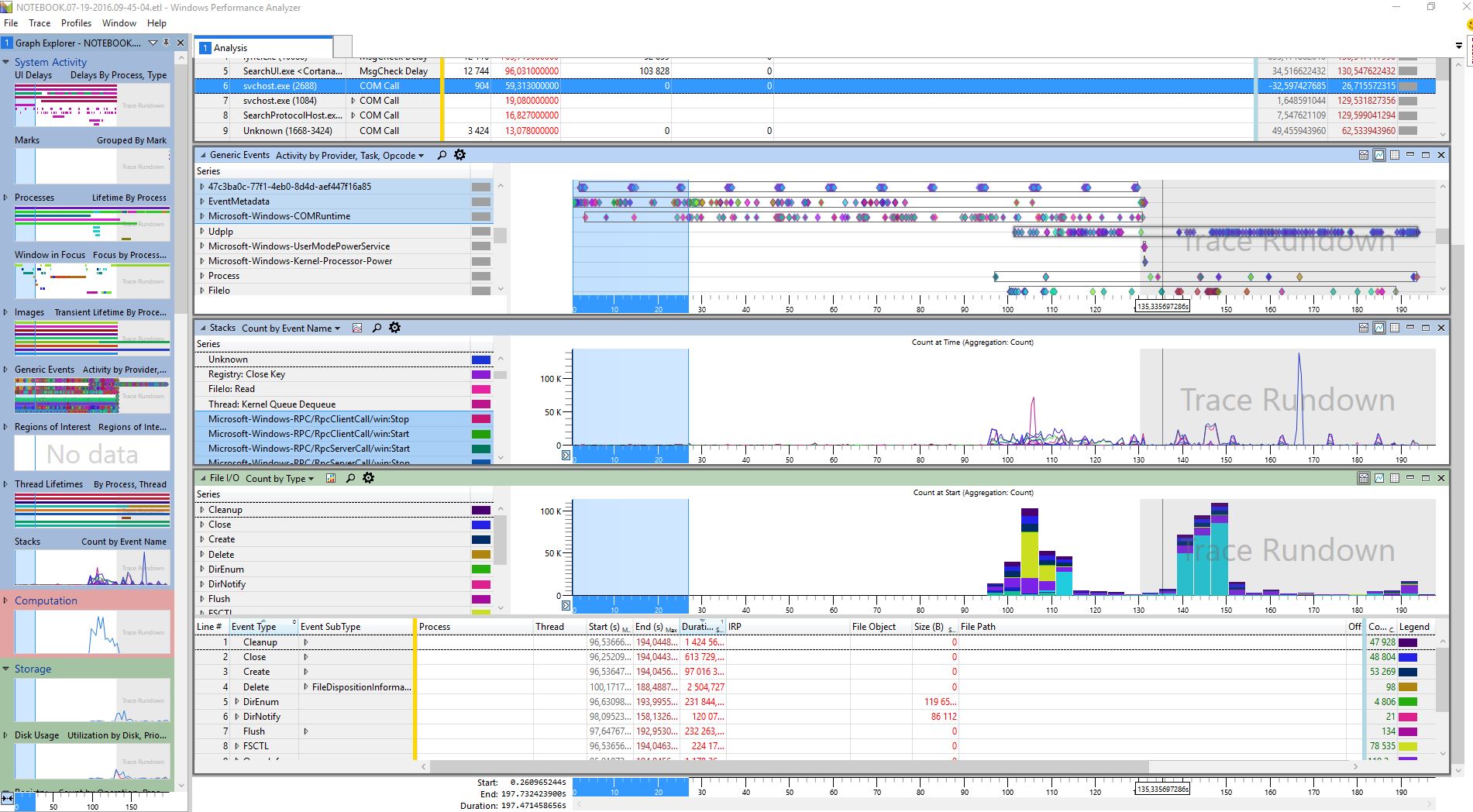Image resolution: width=1473 pixels, height=812 pixels.
Task: Select the Analysis tab
Action: [x=263, y=47]
